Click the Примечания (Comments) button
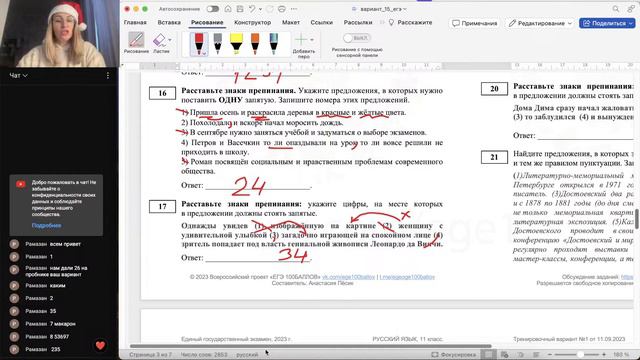This screenshot has width=640, height=360. [475, 23]
